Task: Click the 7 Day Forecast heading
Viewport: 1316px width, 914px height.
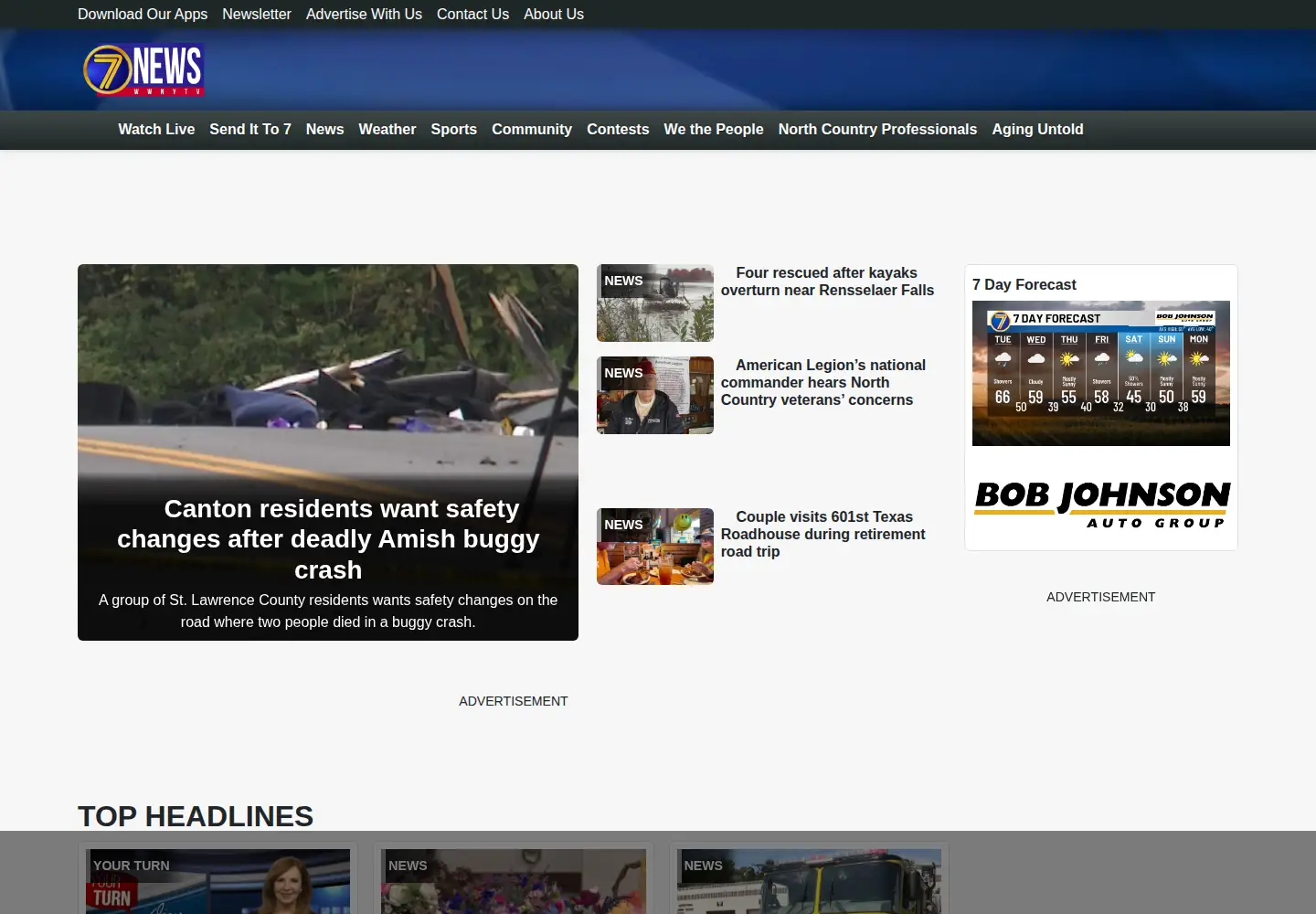Action: coord(1024,285)
